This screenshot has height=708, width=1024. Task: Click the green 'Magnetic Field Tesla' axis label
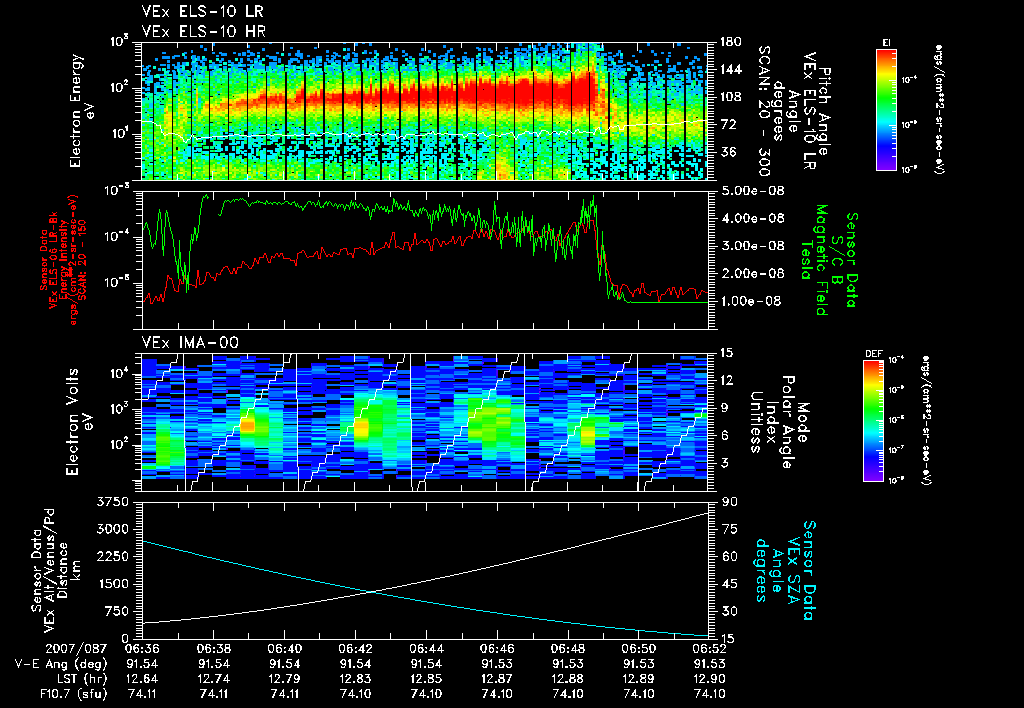(814, 259)
